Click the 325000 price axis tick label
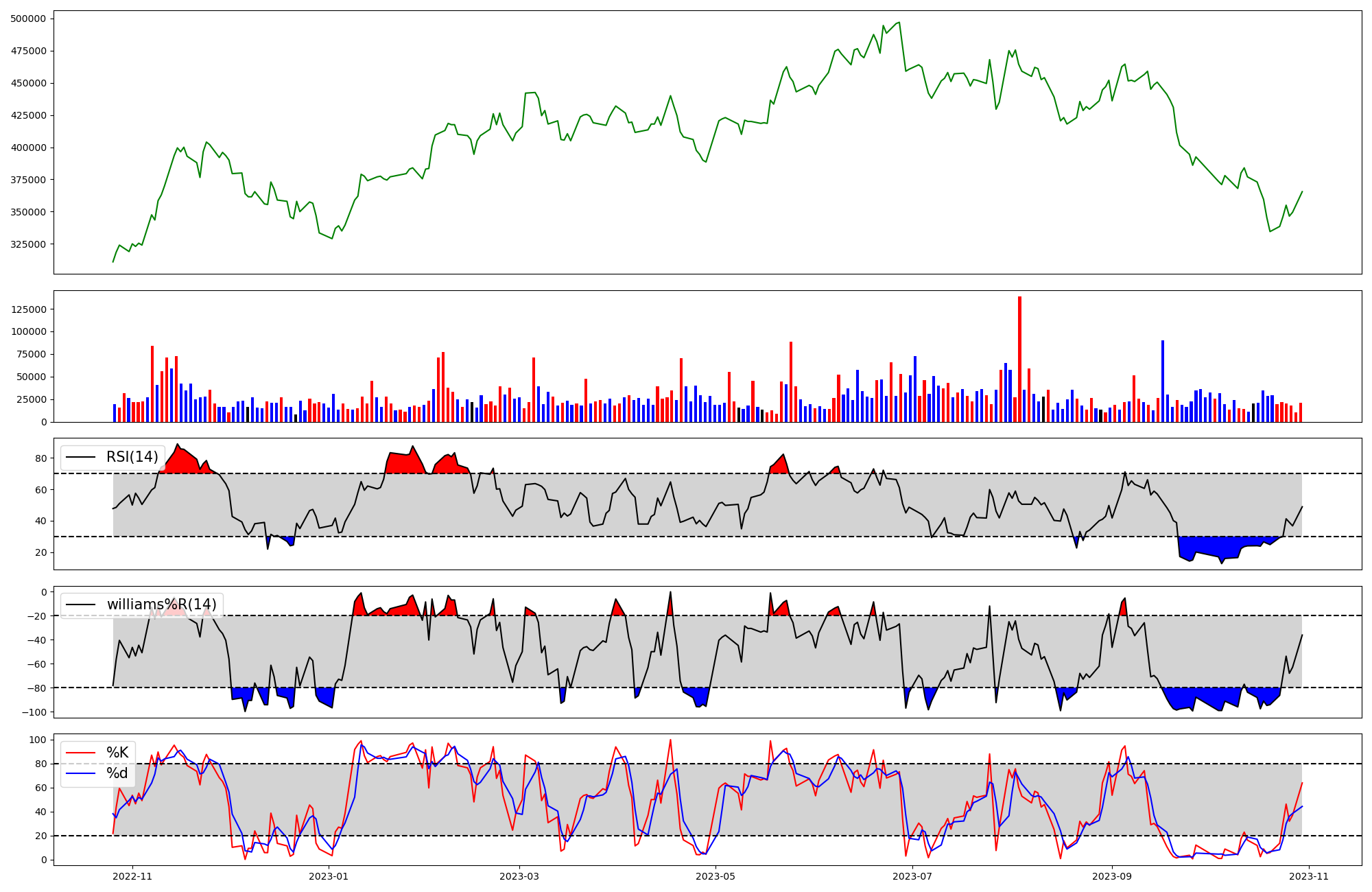1372x892 pixels. click(x=29, y=244)
